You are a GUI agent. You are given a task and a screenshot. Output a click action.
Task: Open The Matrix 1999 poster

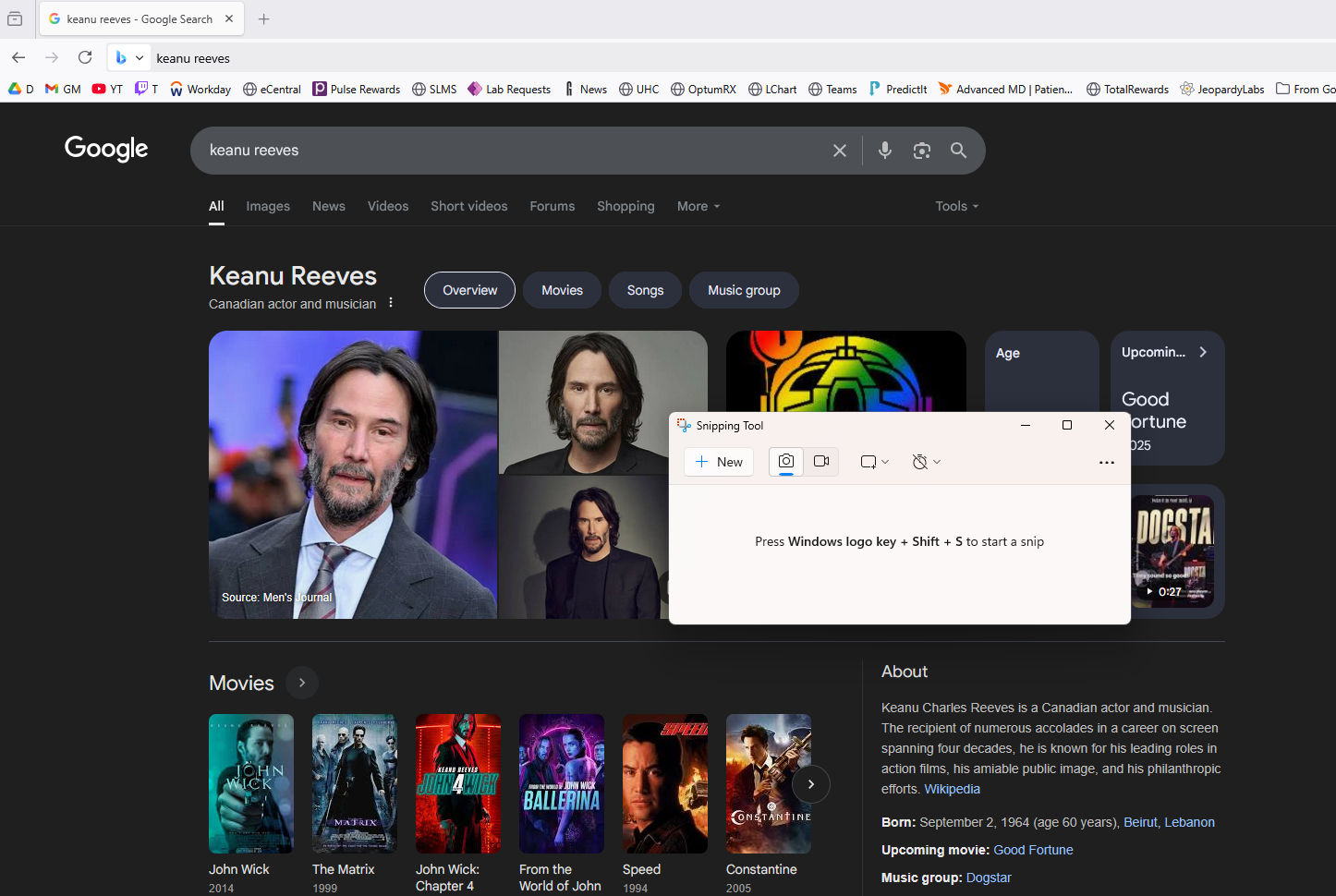coord(355,783)
